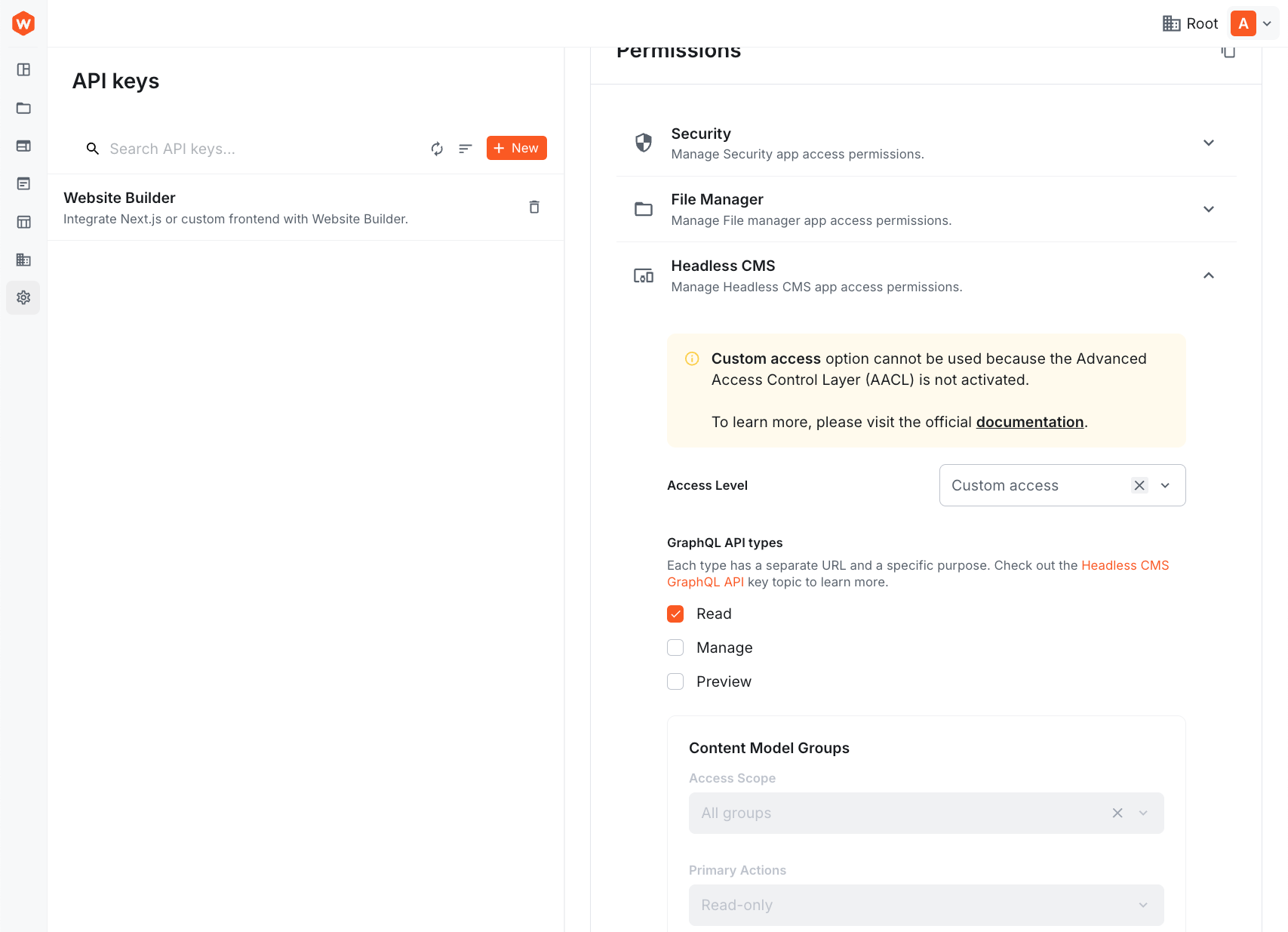Enable the Manage GraphQL API type
Viewport: 1288px width, 932px height.
point(675,647)
